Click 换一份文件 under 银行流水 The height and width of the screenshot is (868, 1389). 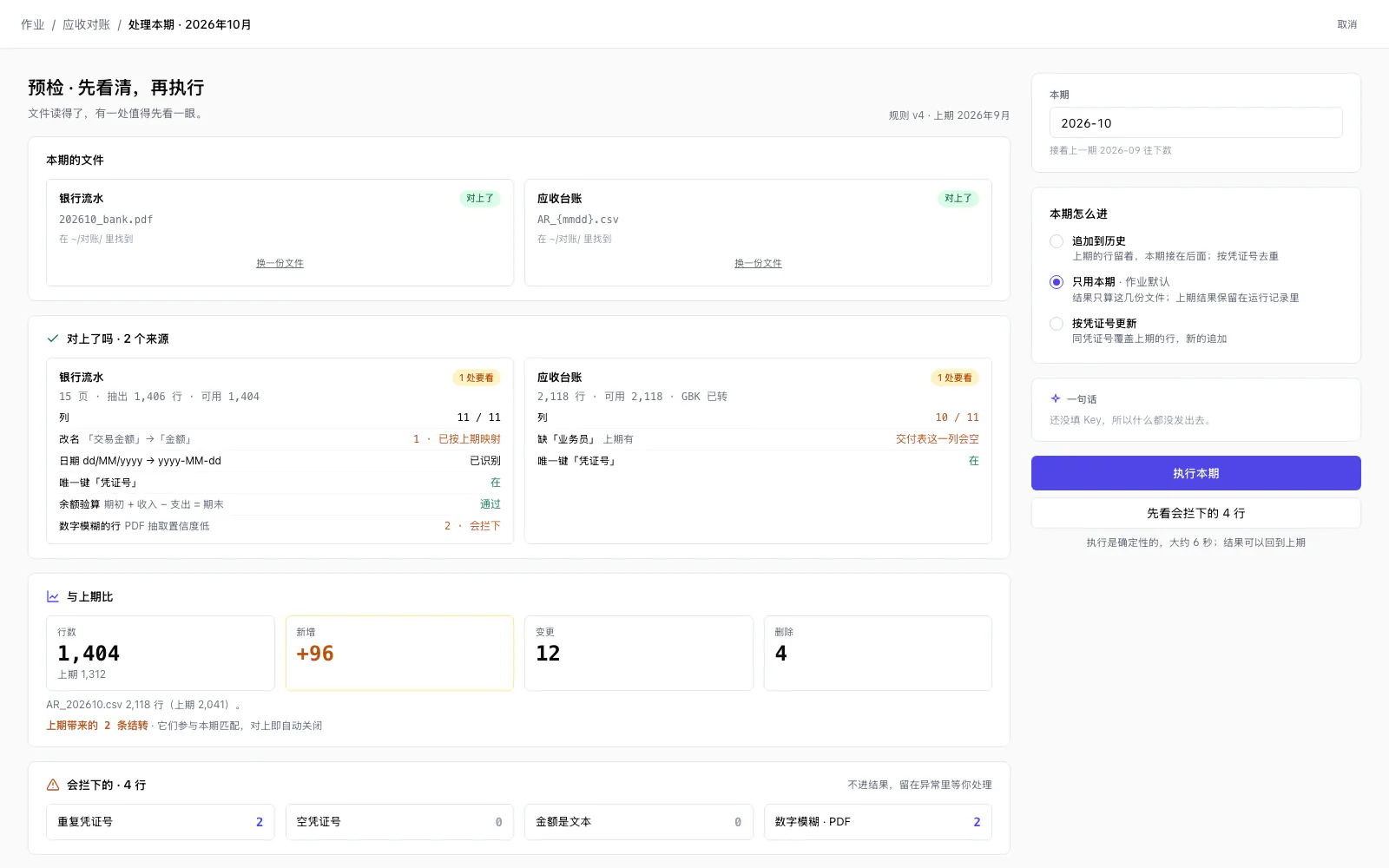point(280,263)
